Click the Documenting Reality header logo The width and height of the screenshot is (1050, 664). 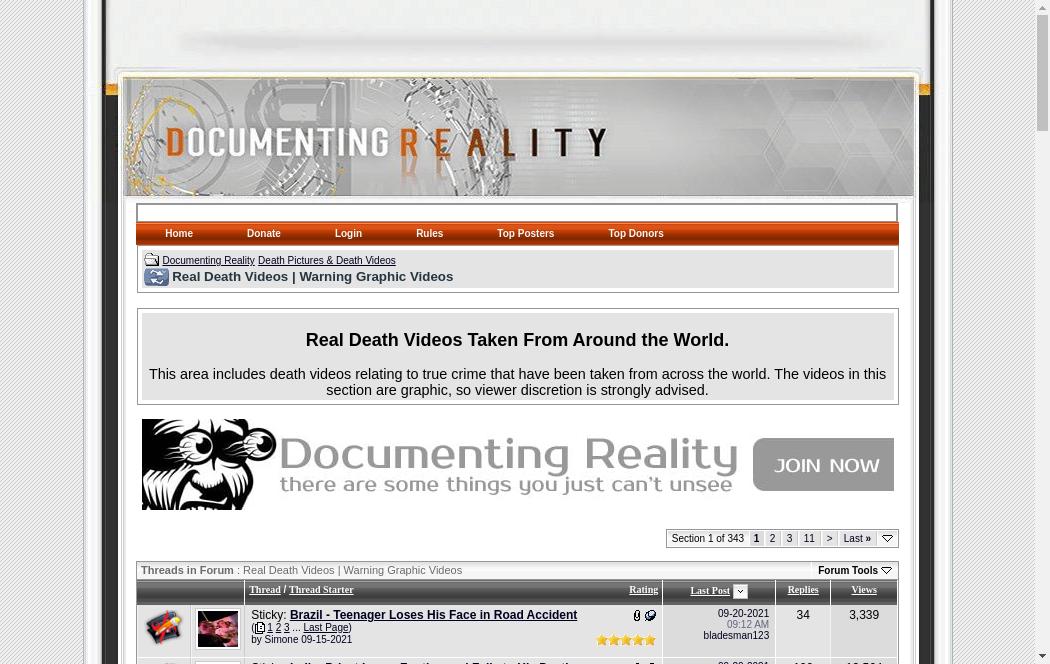[x=386, y=143]
